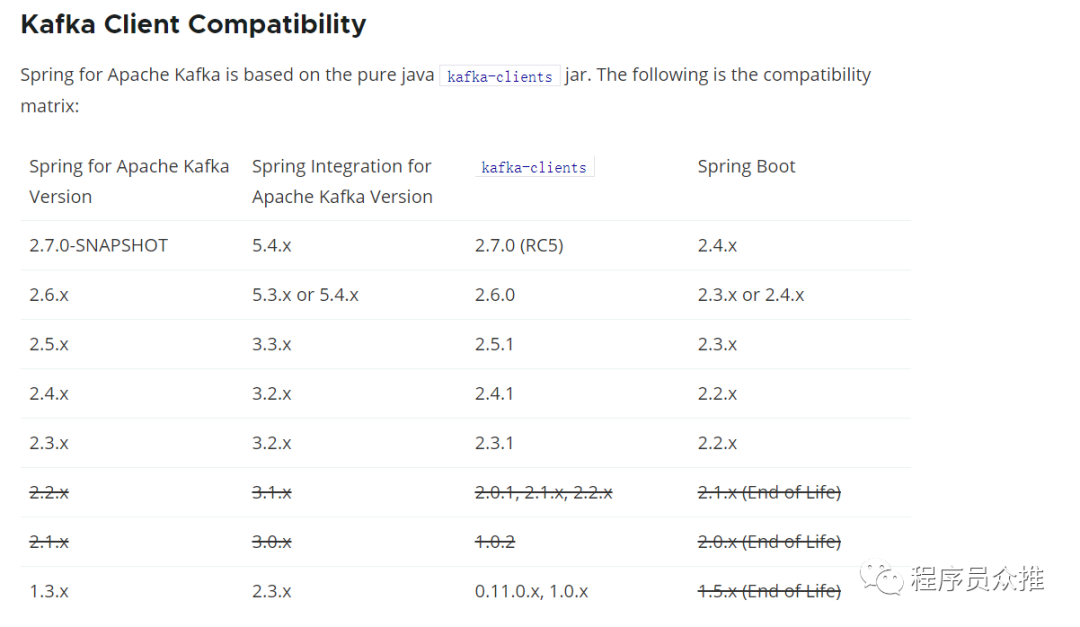Select the "0.11.0.x, 1.0.x" cell

(531, 591)
